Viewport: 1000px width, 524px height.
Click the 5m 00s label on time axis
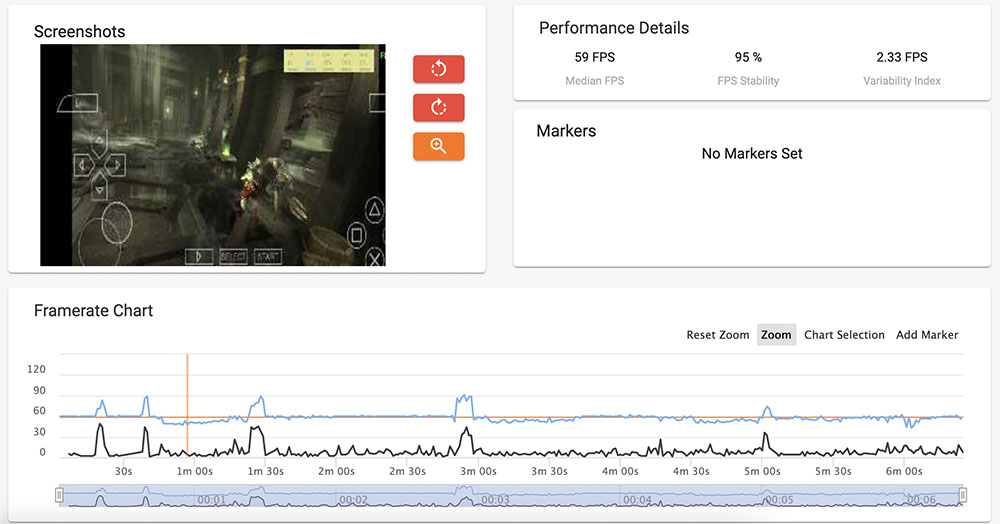pyautogui.click(x=762, y=471)
